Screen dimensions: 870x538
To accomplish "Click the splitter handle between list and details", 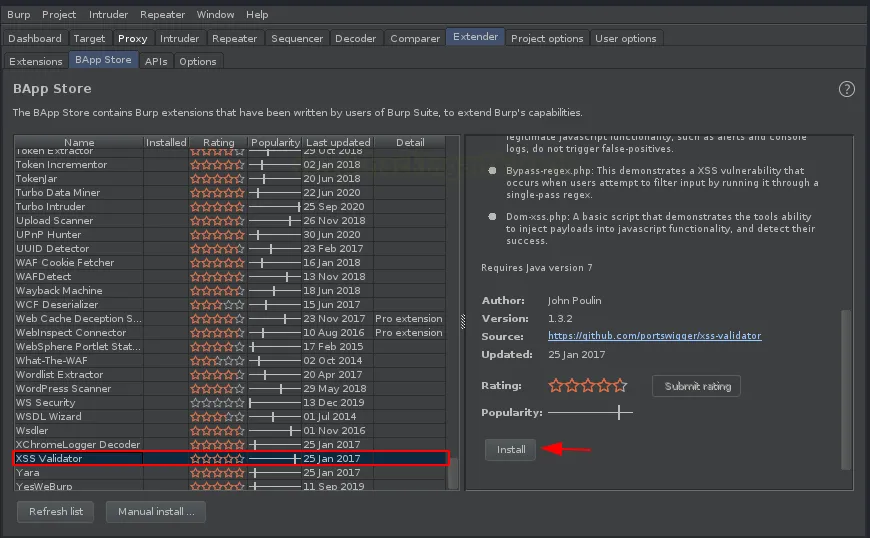I will click(462, 320).
